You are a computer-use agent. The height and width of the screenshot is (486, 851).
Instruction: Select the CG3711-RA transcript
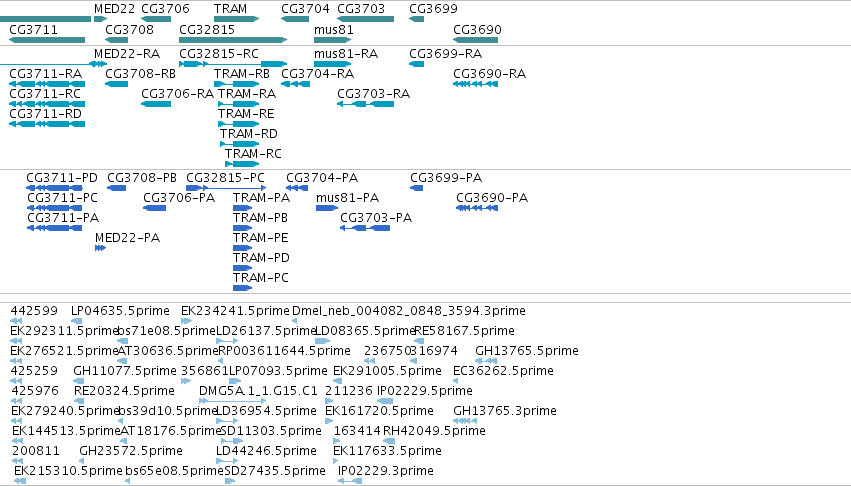[x=47, y=84]
